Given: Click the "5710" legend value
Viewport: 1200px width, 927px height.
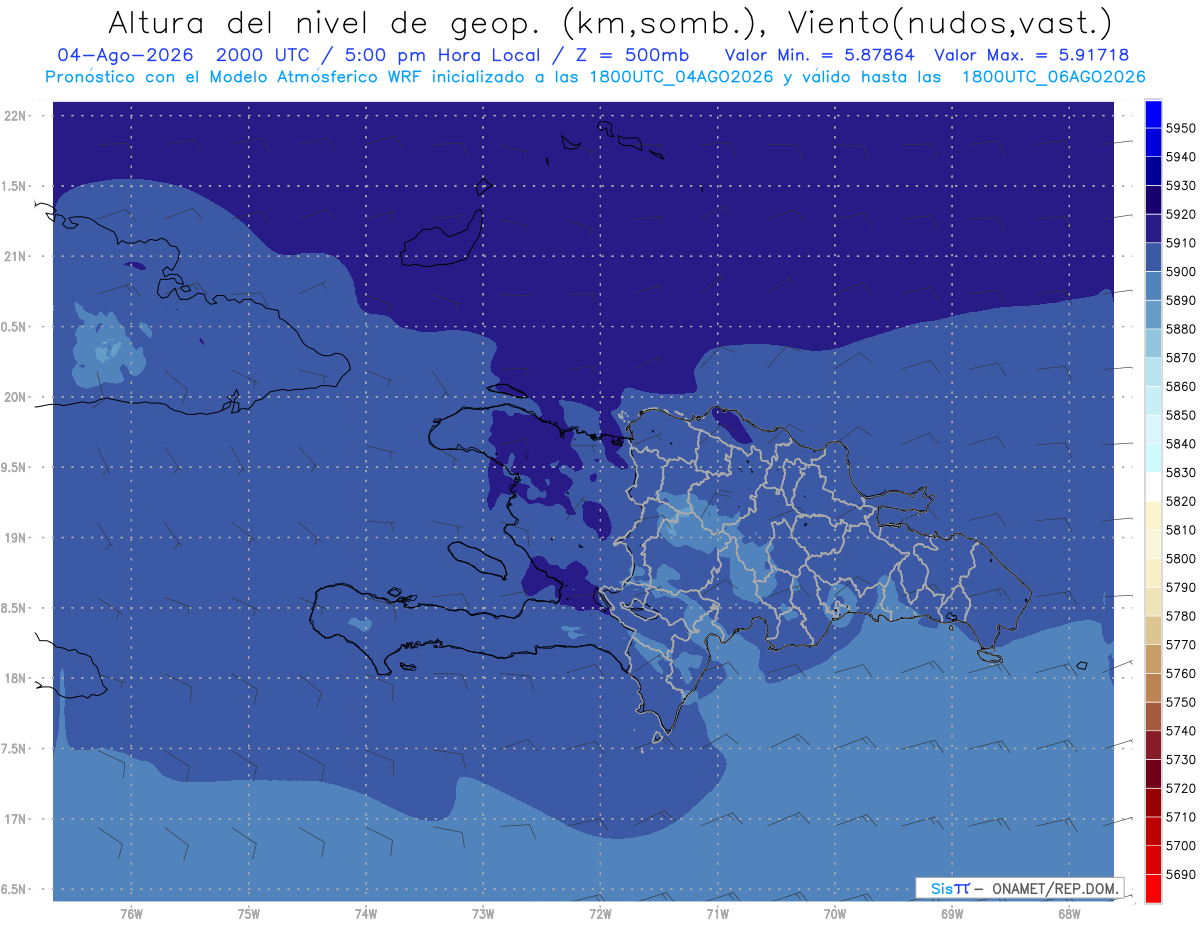Looking at the screenshot, I should pos(1181,817).
